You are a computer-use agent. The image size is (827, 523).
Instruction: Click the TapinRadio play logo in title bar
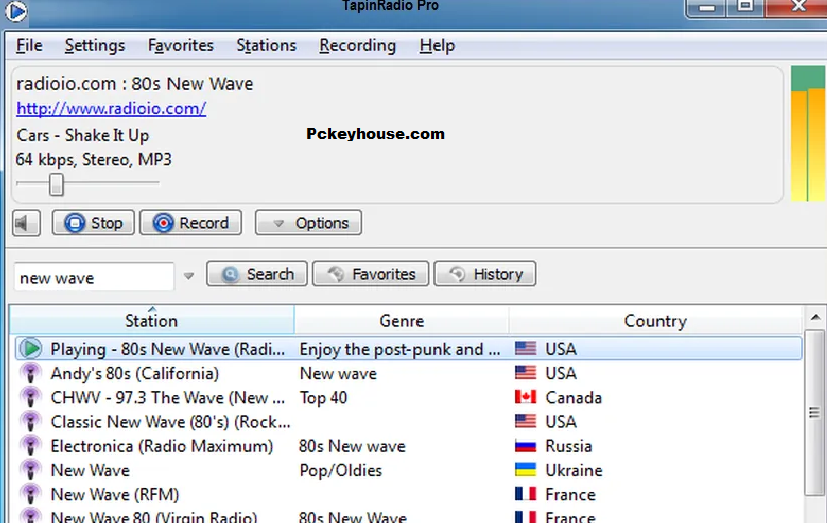click(x=16, y=11)
